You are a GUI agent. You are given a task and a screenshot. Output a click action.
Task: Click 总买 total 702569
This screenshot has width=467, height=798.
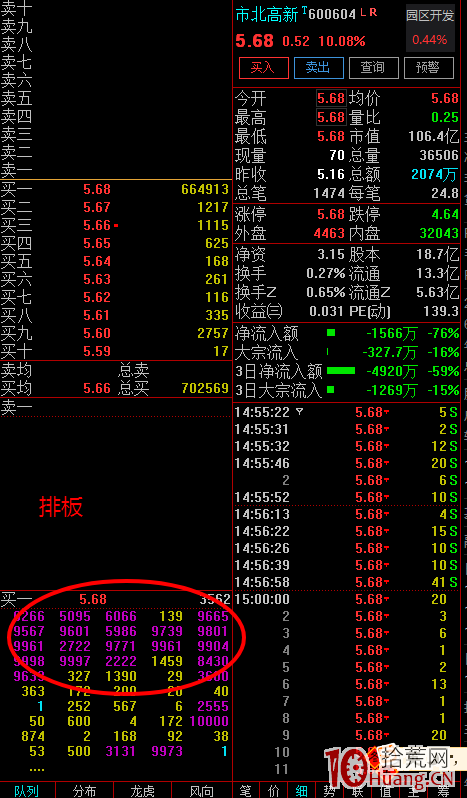(x=205, y=389)
